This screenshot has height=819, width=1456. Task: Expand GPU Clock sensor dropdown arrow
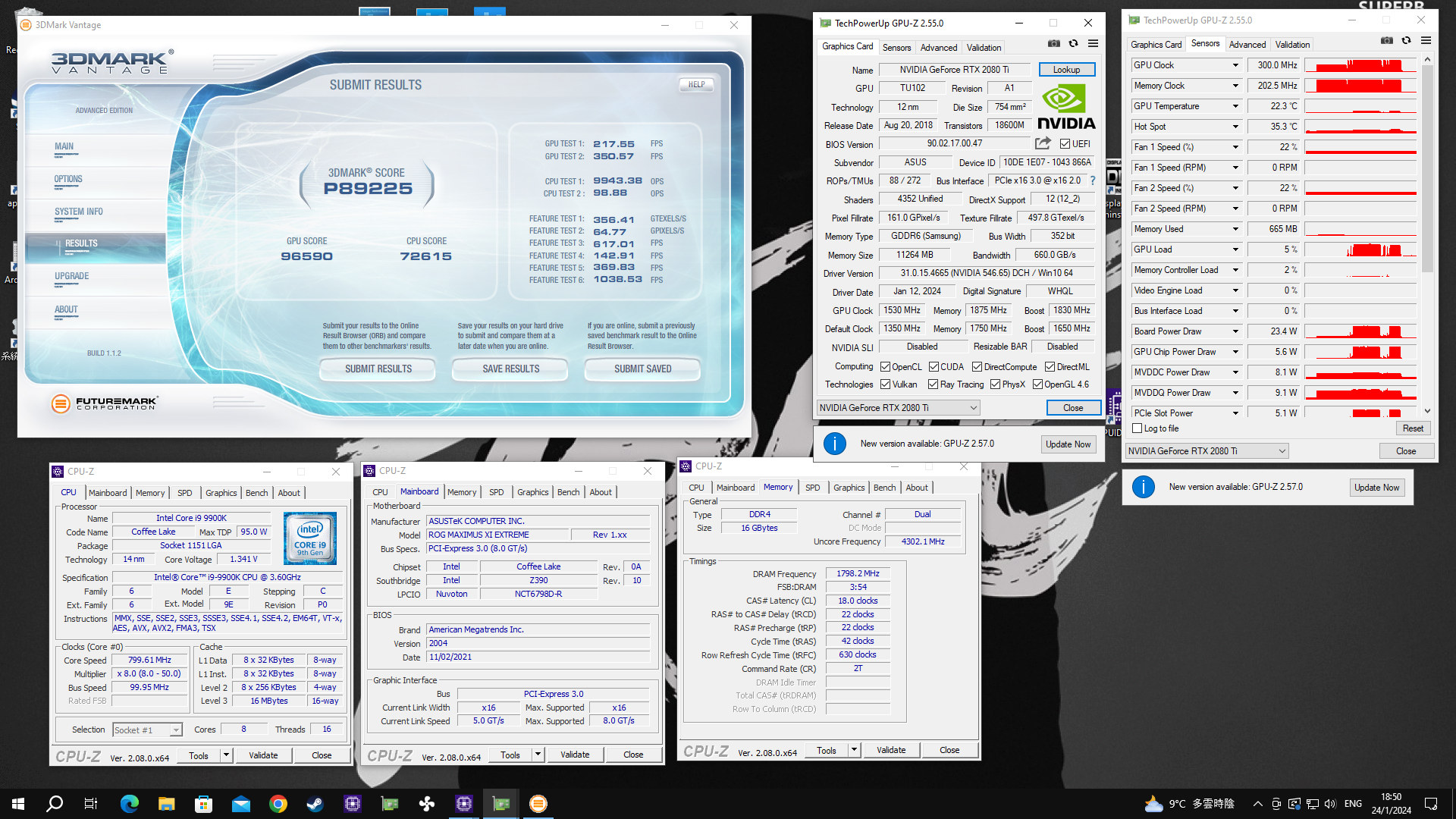click(x=1235, y=65)
